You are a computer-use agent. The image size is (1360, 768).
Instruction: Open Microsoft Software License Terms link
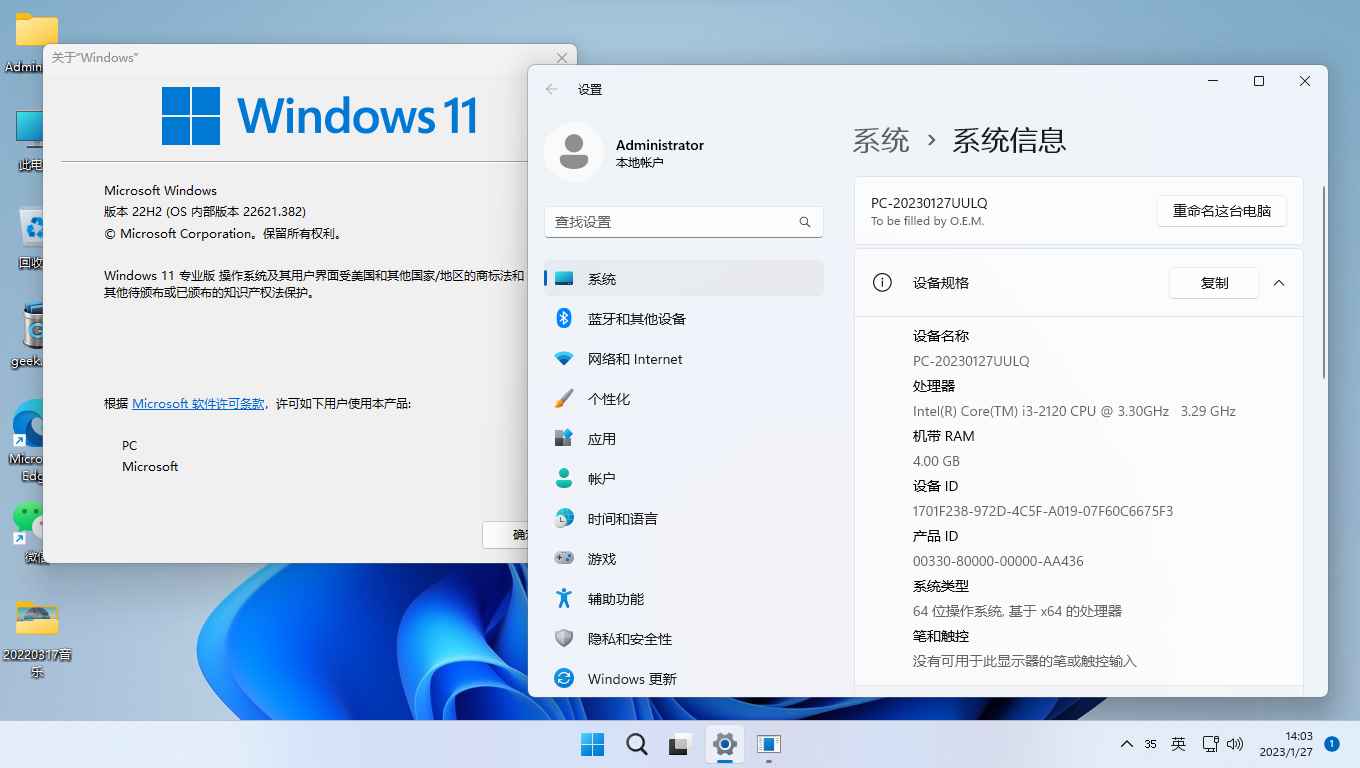tap(198, 404)
